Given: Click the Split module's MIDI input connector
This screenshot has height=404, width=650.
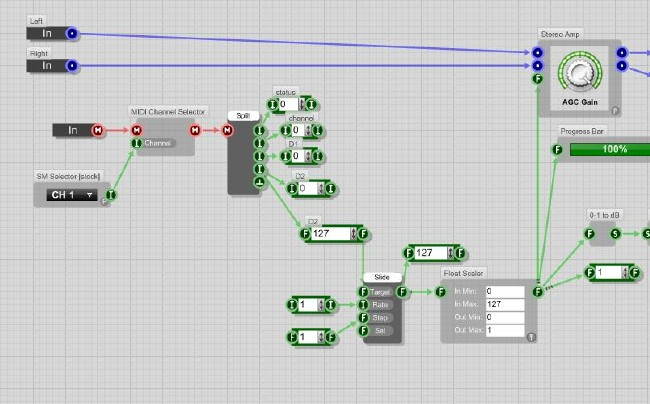Looking at the screenshot, I should coord(228,130).
